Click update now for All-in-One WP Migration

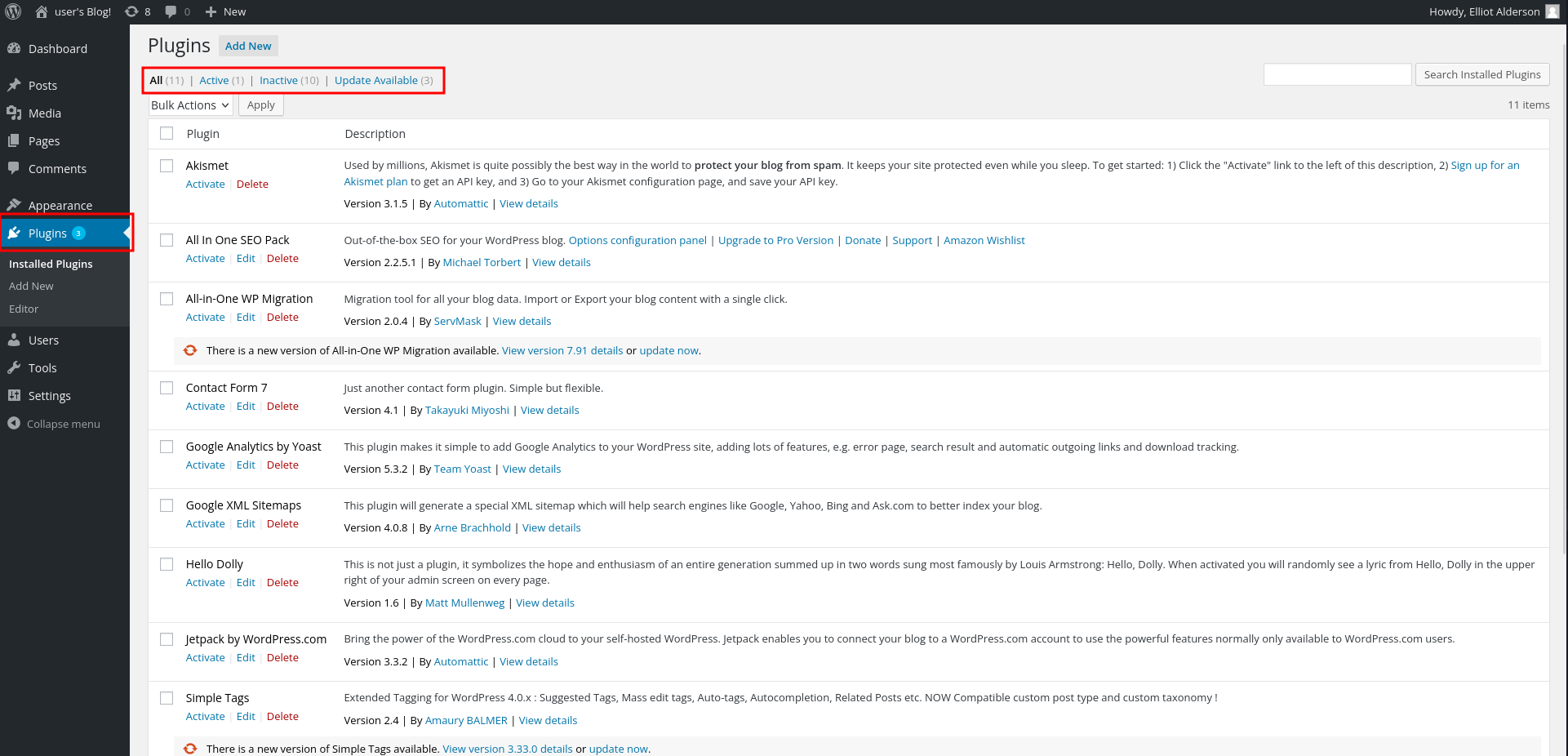(x=669, y=350)
